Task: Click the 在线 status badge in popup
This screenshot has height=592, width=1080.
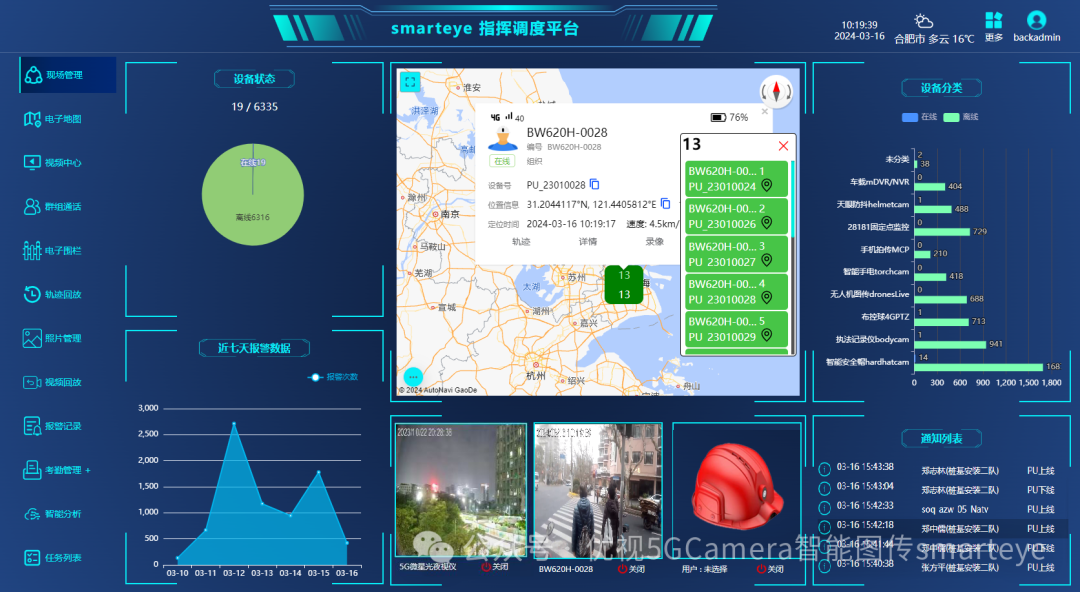Action: pyautogui.click(x=502, y=161)
